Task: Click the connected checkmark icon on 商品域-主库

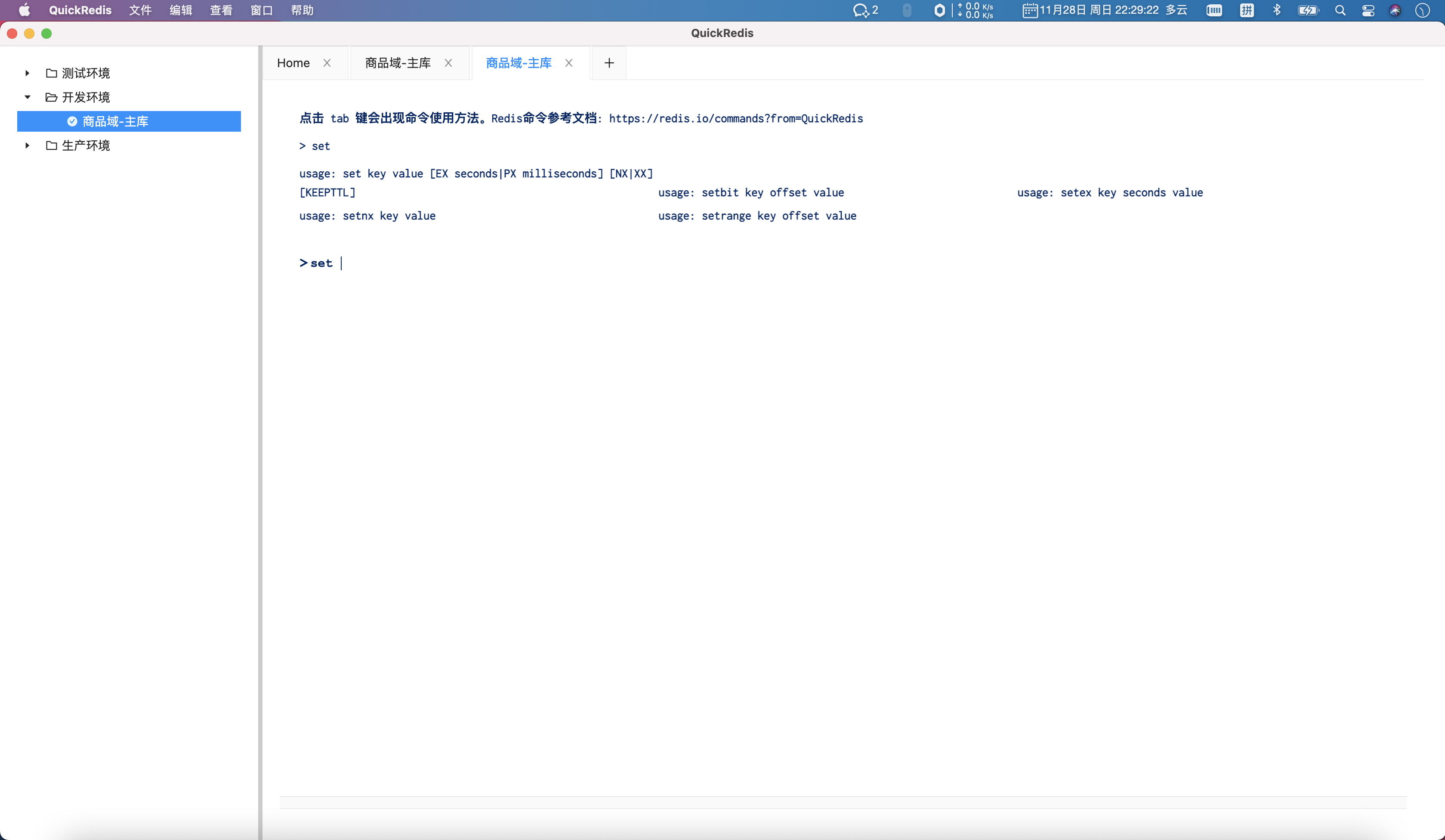Action: point(72,121)
